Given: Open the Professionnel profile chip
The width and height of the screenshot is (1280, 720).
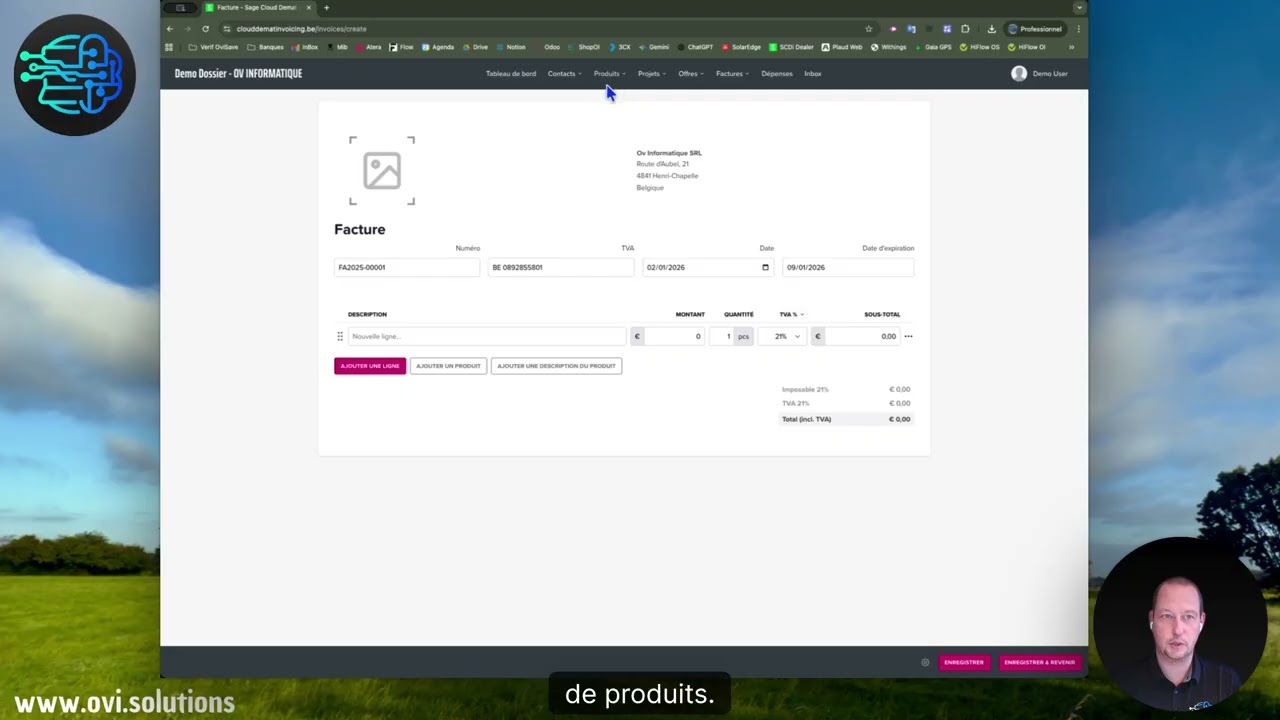Looking at the screenshot, I should tap(1036, 29).
